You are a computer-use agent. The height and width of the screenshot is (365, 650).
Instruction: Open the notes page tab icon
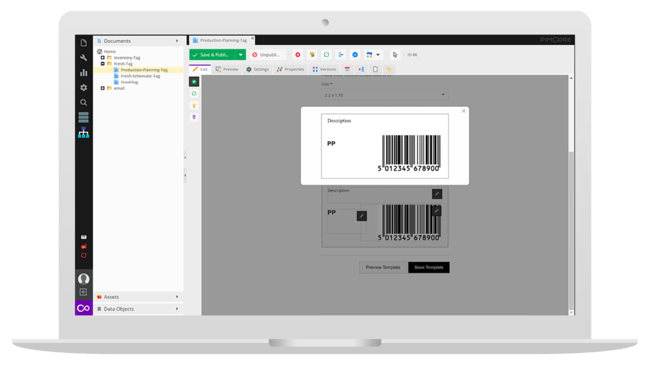pos(375,69)
